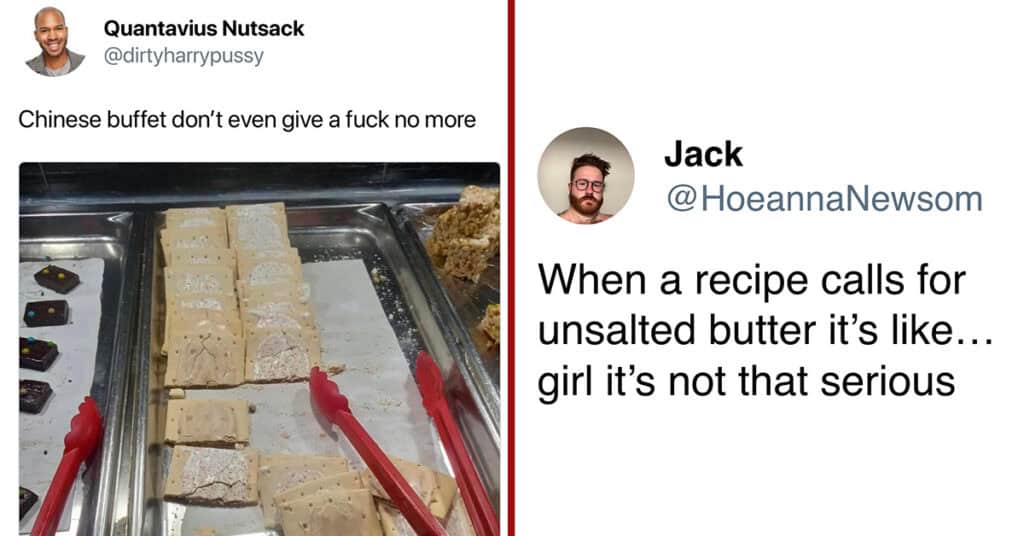Click the red tongs on the left tray
This screenshot has height=536, width=1024.
coord(67,465)
